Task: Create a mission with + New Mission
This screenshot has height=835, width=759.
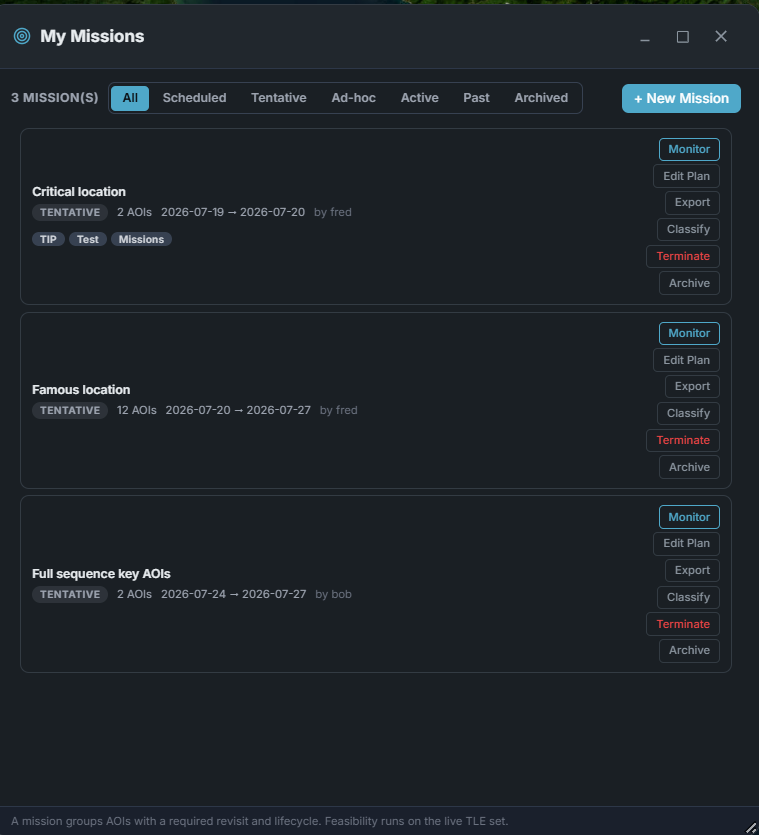Action: tap(681, 99)
